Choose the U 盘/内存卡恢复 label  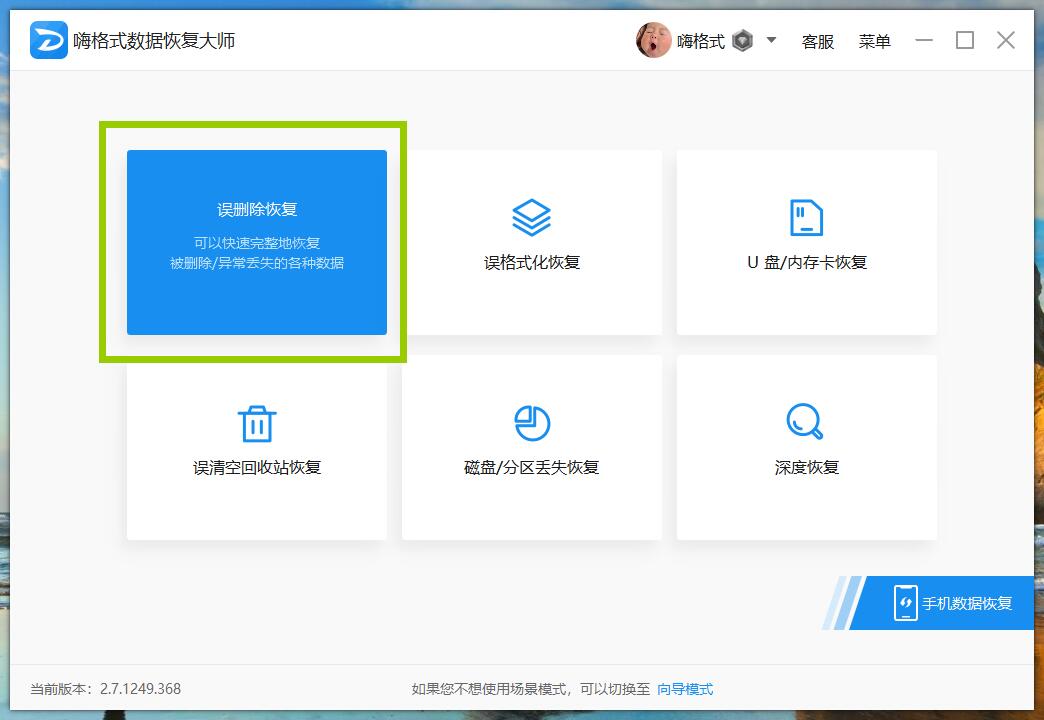[x=806, y=262]
